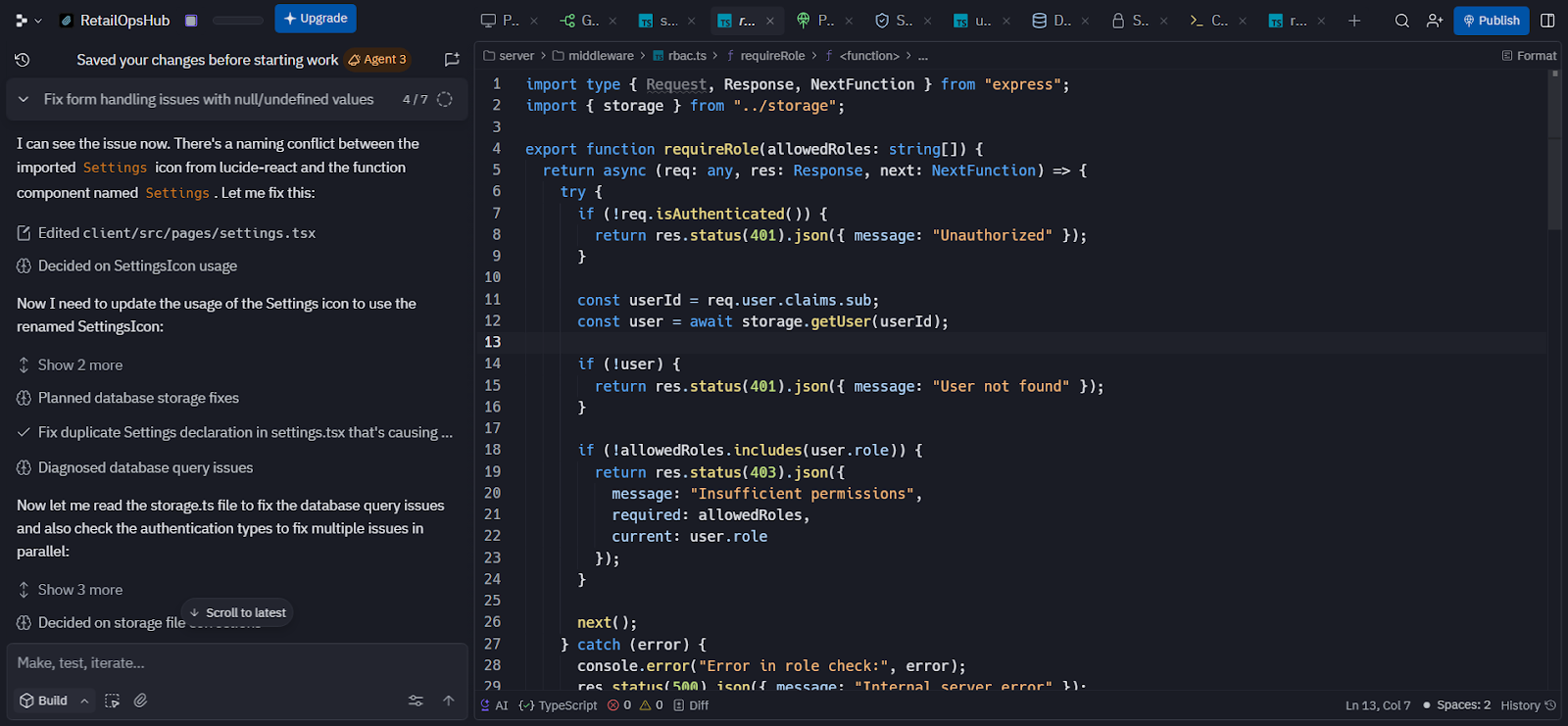Image resolution: width=1568 pixels, height=726 pixels.
Task: Close the active 'r...' TypeScript tab
Action: pyautogui.click(x=770, y=21)
